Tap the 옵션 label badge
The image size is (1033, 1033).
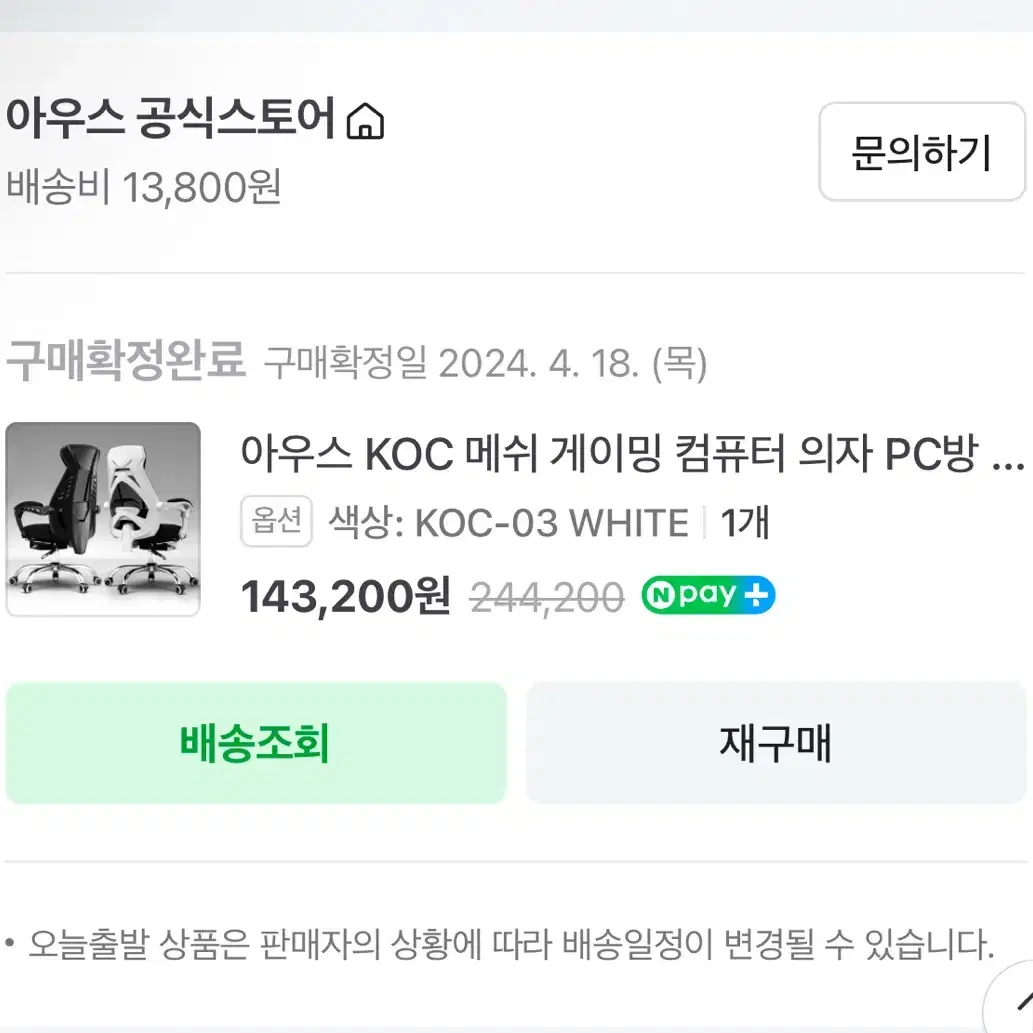(x=276, y=521)
